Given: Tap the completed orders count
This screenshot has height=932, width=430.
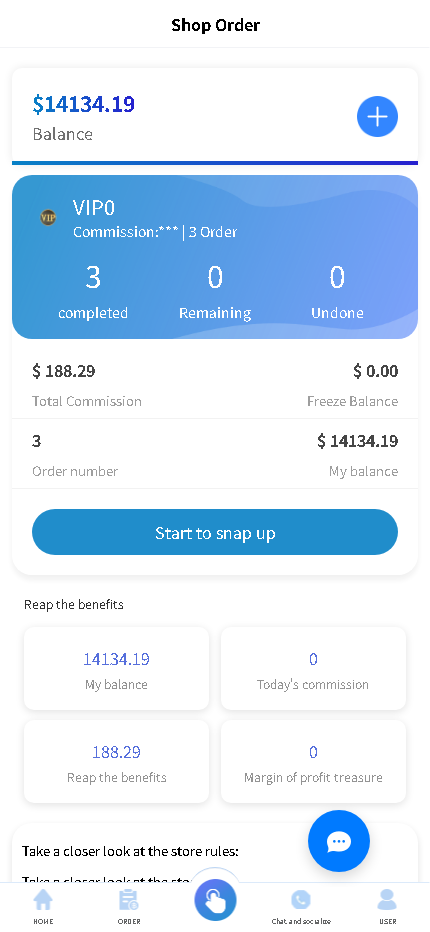Looking at the screenshot, I should (93, 278).
